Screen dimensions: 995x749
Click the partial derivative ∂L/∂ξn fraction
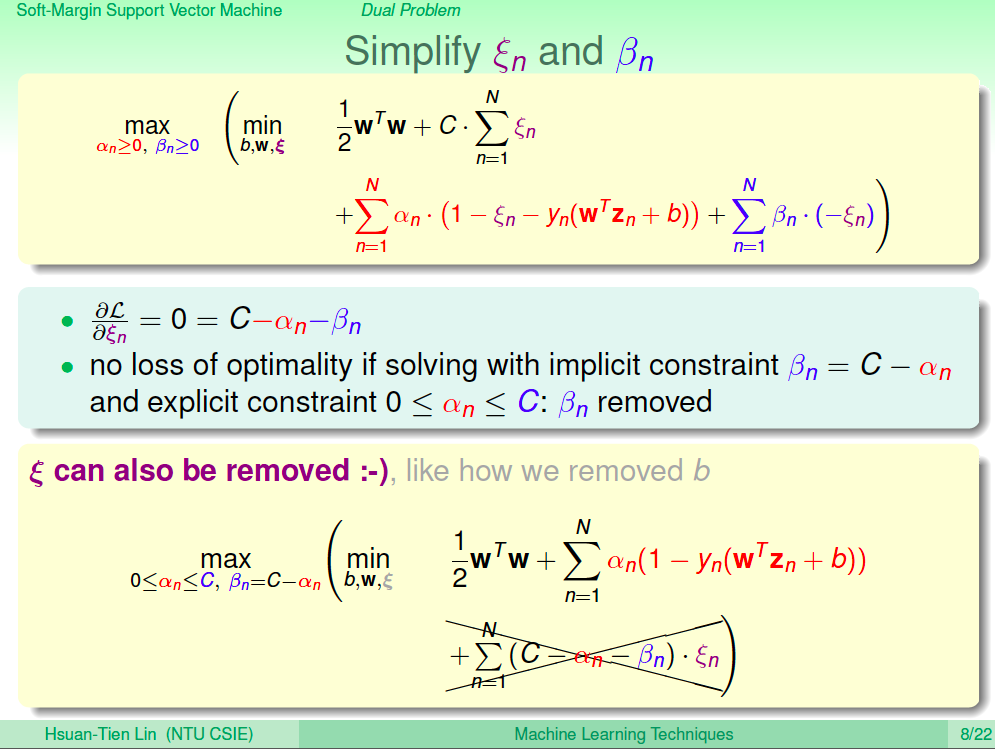click(110, 322)
